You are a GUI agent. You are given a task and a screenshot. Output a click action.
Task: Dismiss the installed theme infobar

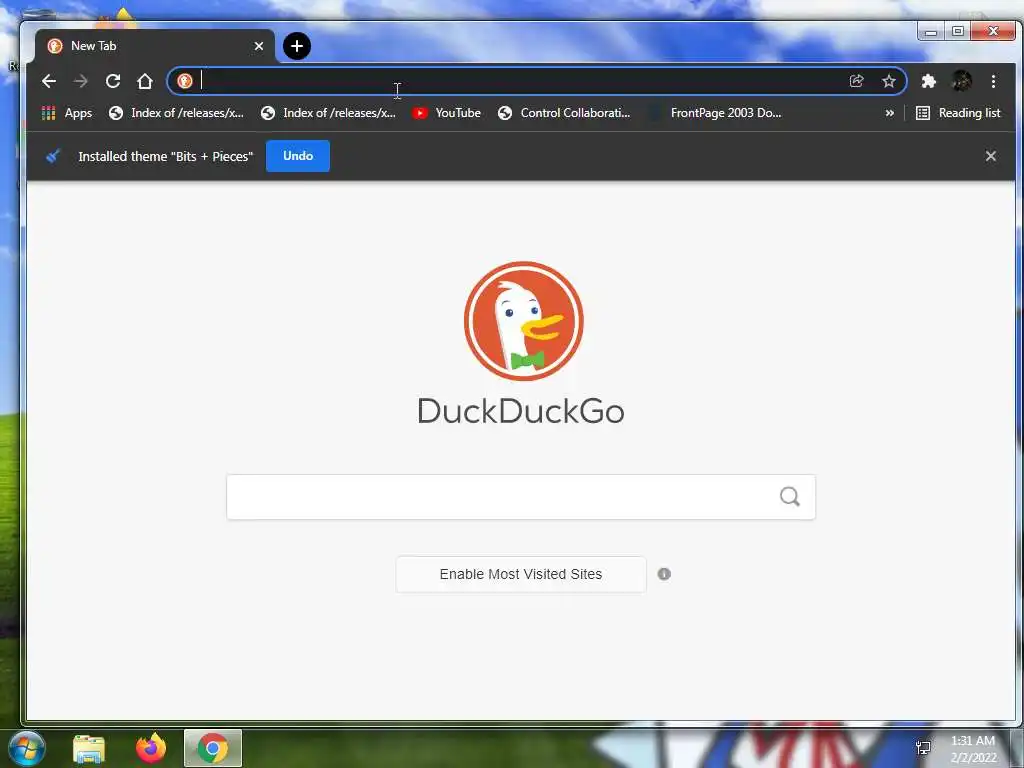point(991,156)
